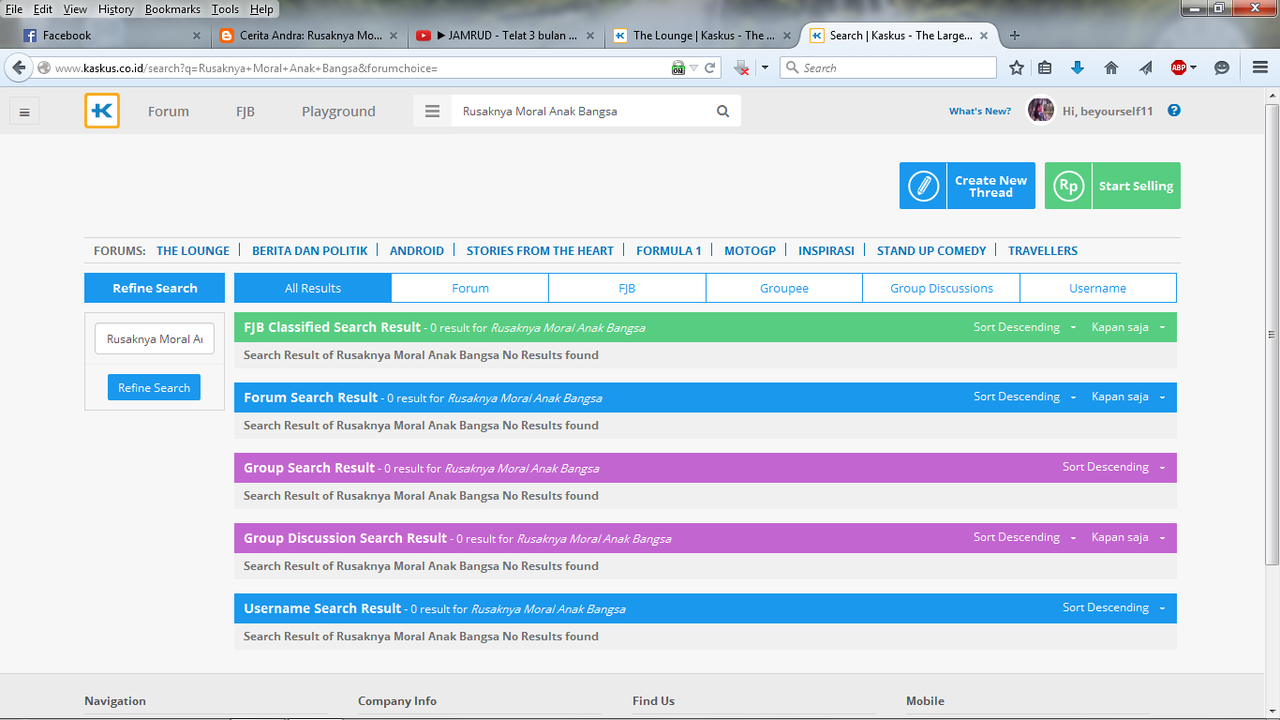The width and height of the screenshot is (1280, 720).
Task: Select the Groupee results tab
Action: click(784, 288)
